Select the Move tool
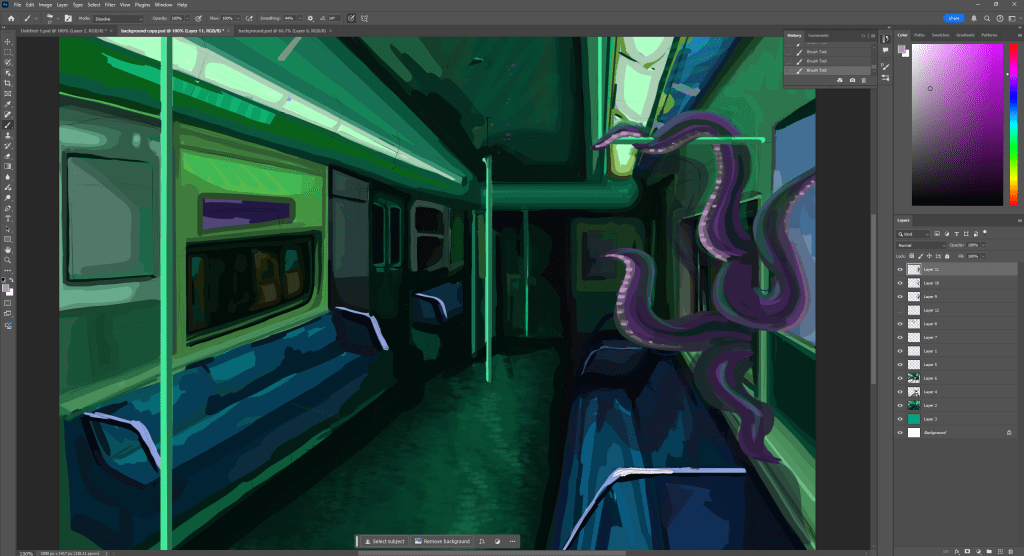1024x556 pixels. click(8, 41)
